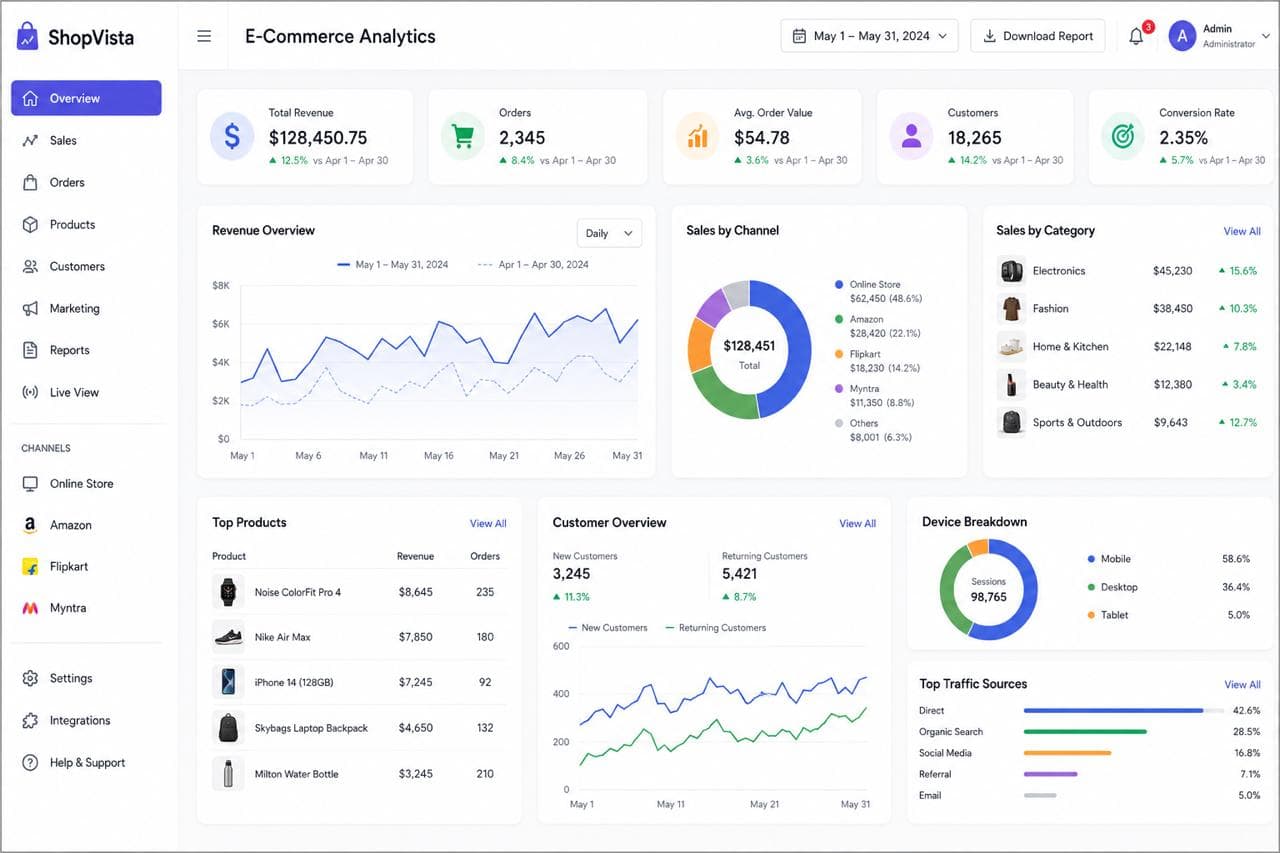Click the Amazon logo icon in Channels
Viewport: 1280px width, 853px height.
(30, 525)
